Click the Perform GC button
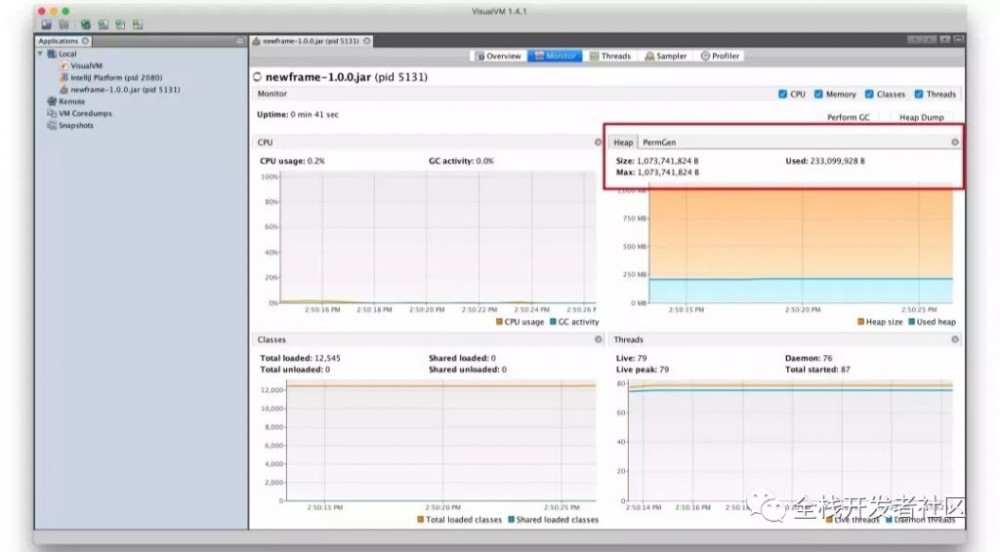The width and height of the screenshot is (1000, 552). pyautogui.click(x=848, y=117)
